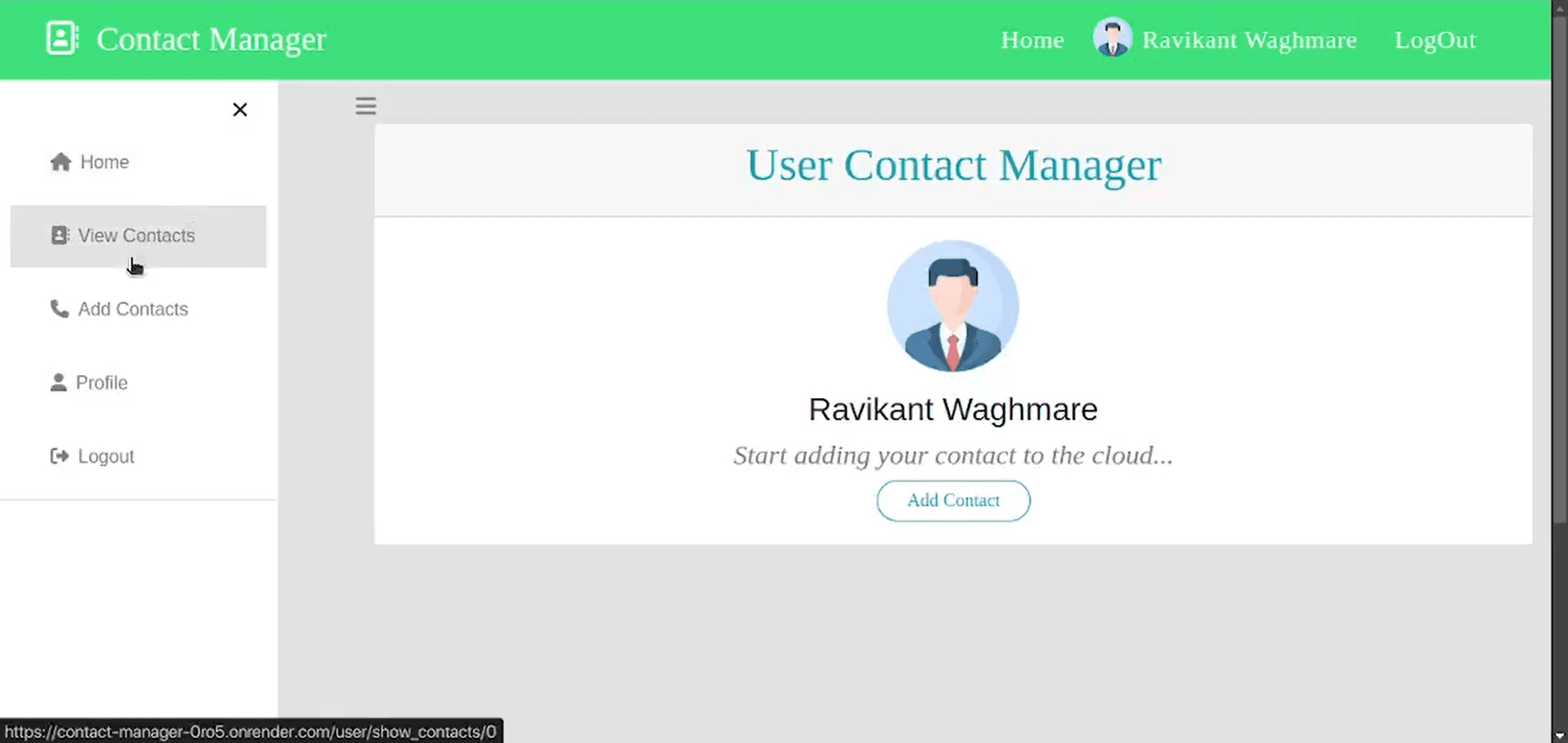Click the Add Contact button
Viewport: 1568px width, 743px height.
click(952, 500)
